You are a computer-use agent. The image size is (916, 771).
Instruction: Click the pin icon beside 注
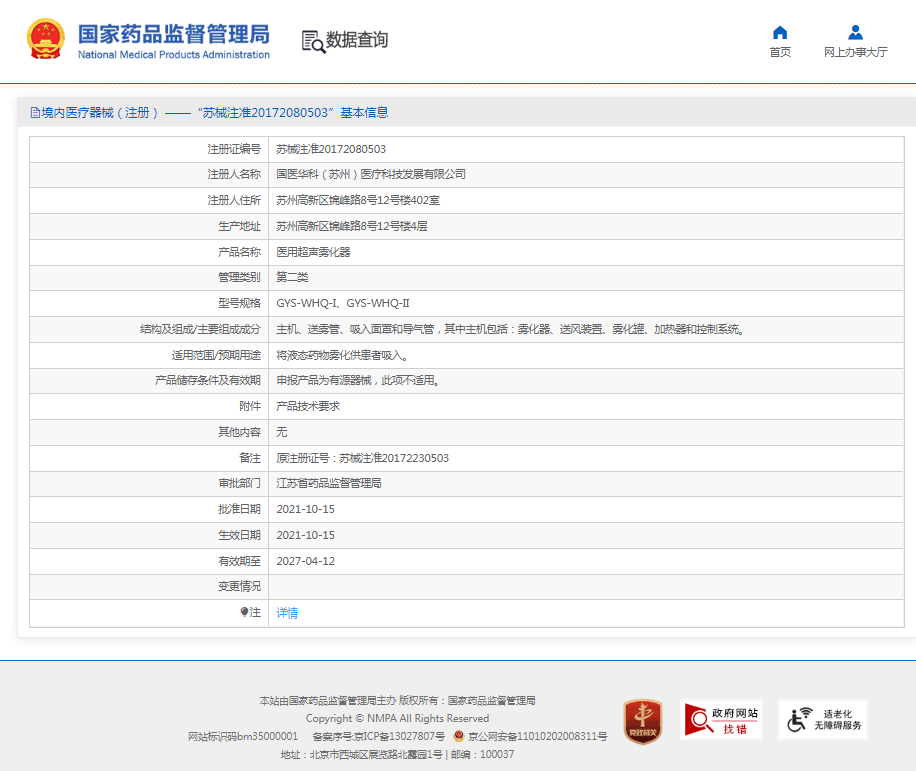point(244,612)
